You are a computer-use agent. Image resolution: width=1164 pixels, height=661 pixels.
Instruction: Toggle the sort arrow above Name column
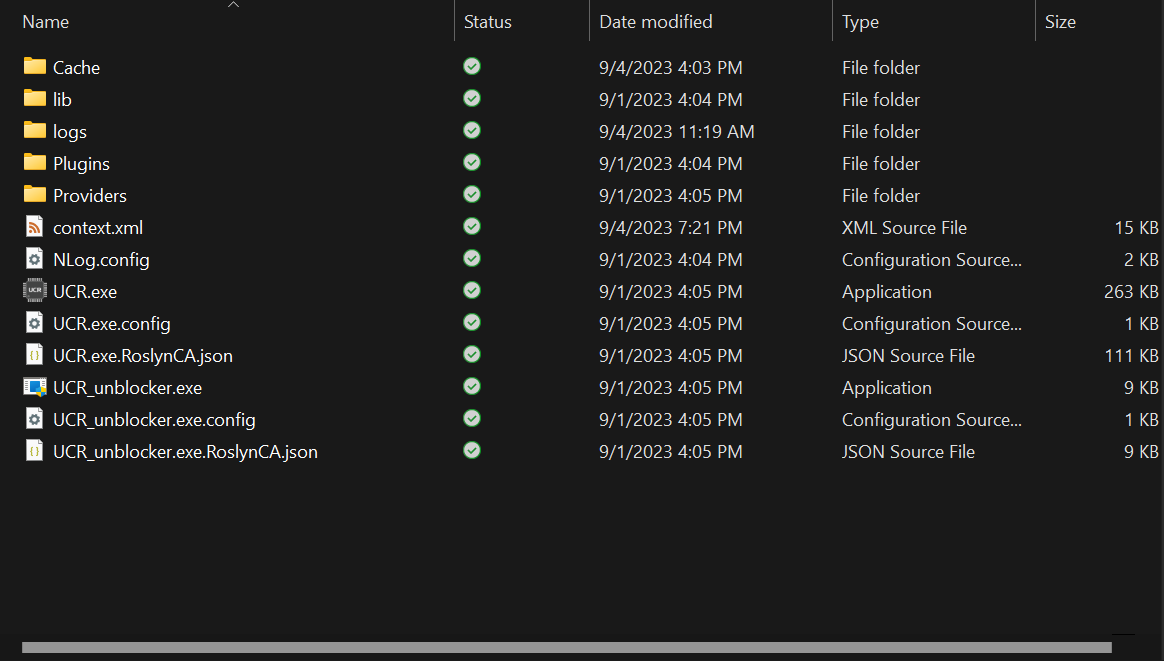(x=233, y=4)
